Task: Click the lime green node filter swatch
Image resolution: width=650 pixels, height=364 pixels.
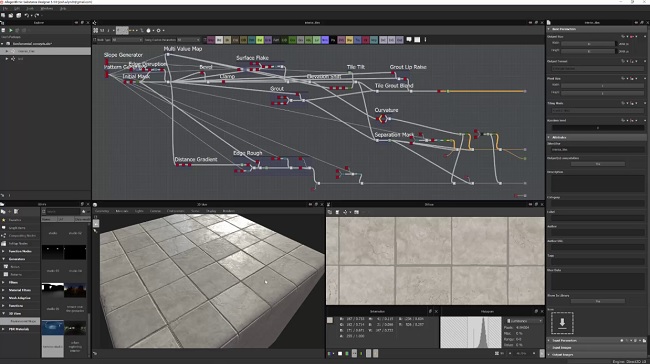Action: click(x=260, y=40)
